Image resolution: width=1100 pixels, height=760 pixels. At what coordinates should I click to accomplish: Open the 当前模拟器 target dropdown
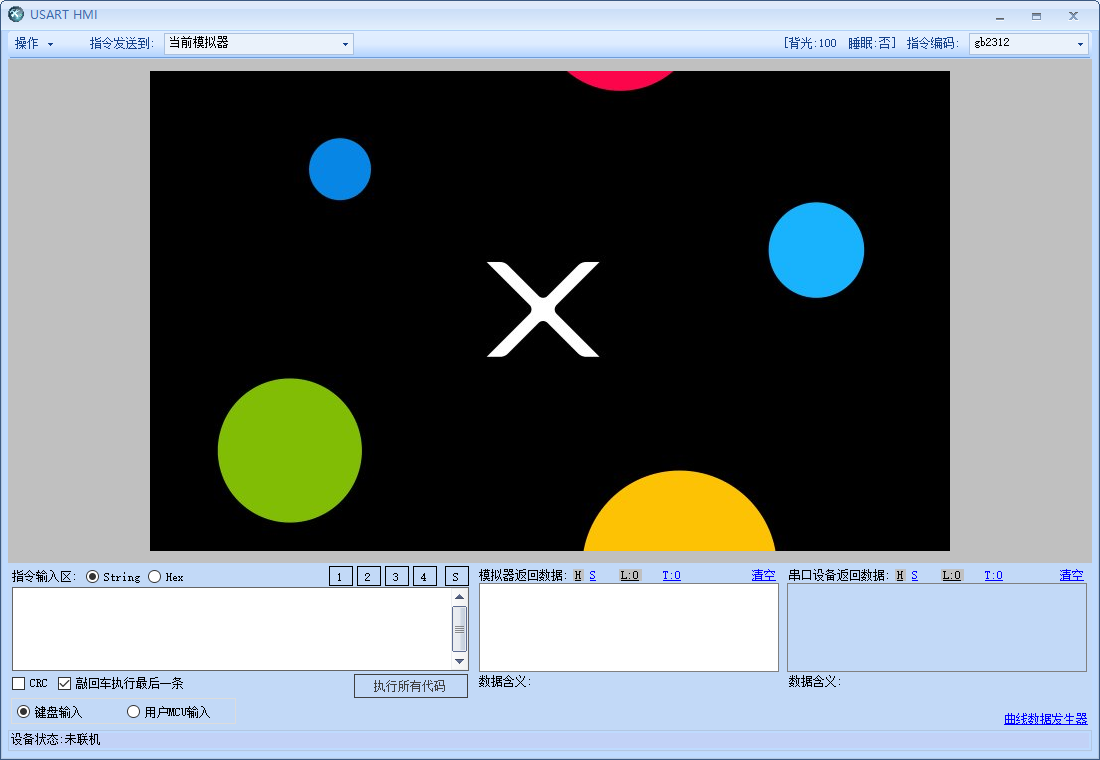pos(344,43)
